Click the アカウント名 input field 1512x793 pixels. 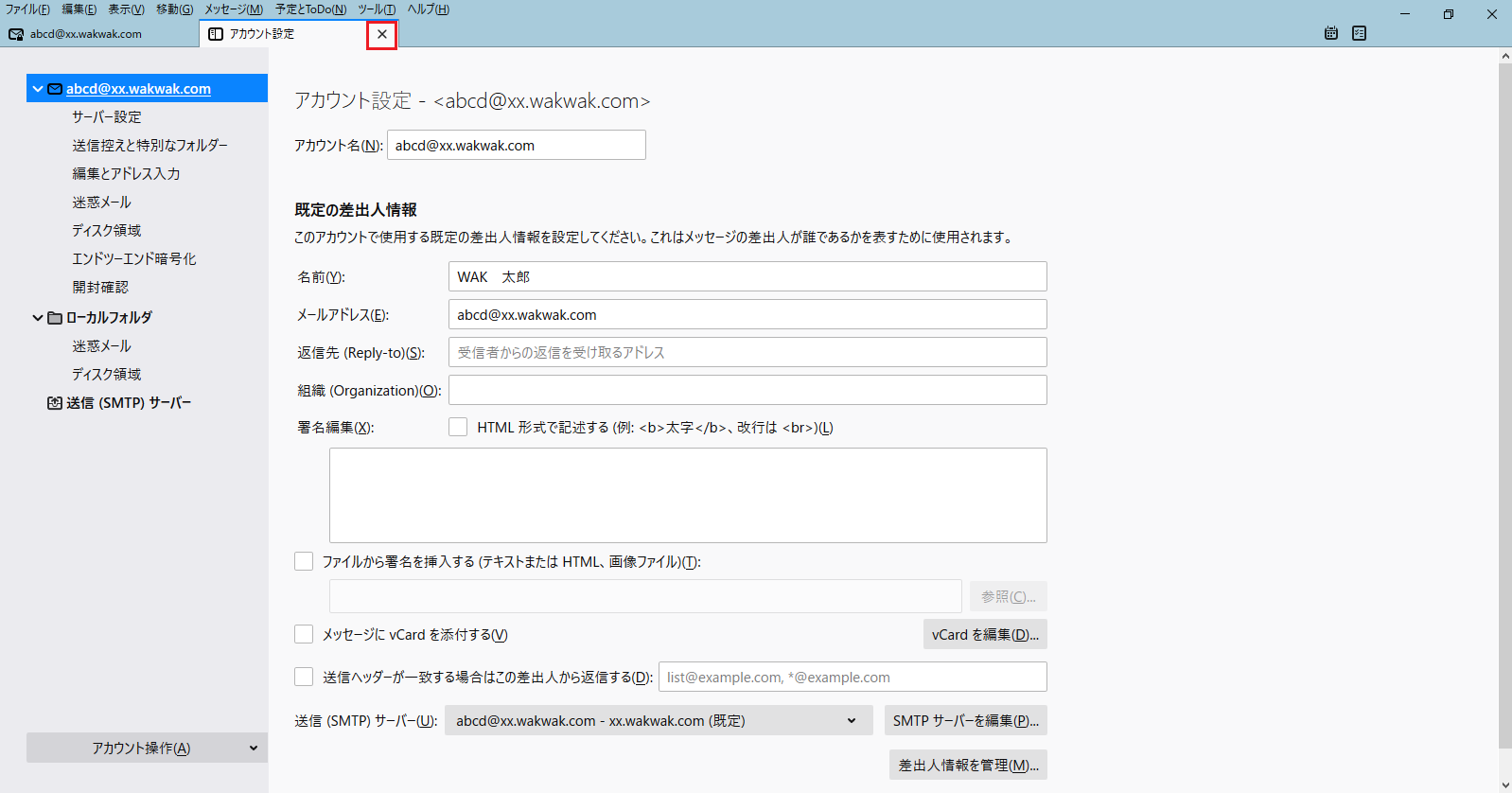click(517, 145)
